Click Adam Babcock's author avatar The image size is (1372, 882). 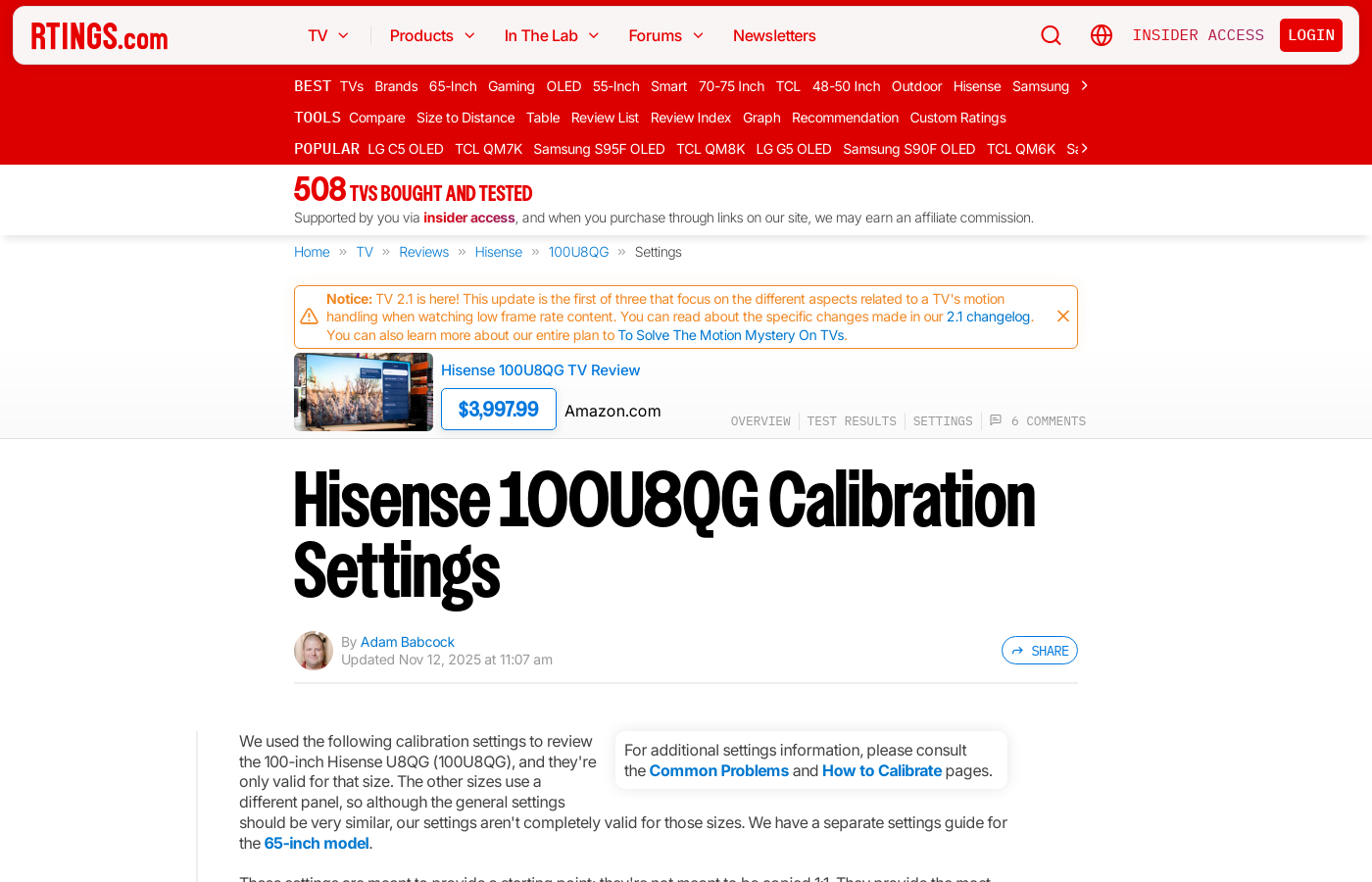(x=314, y=651)
